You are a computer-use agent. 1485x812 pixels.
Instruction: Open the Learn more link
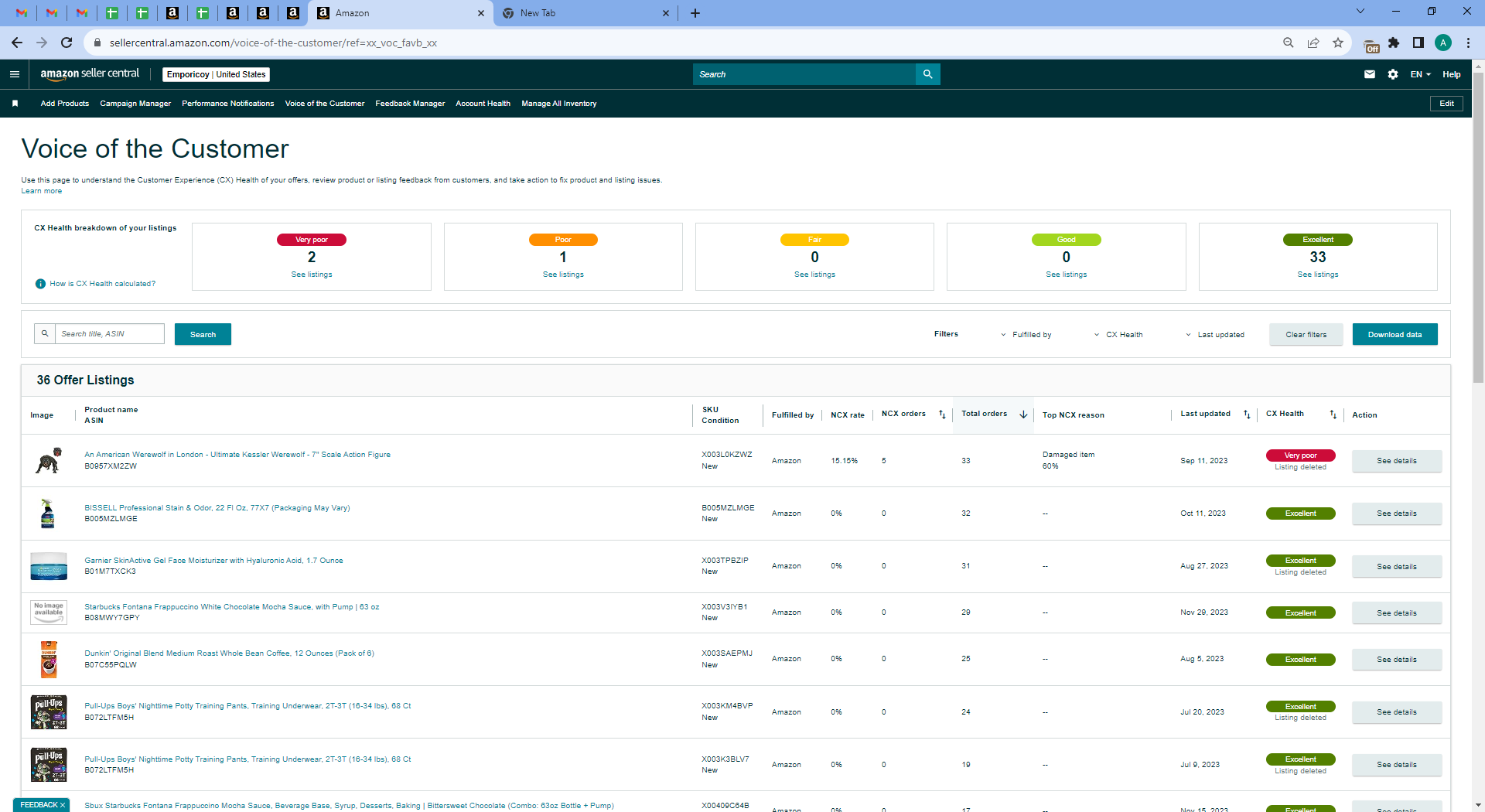tap(42, 191)
